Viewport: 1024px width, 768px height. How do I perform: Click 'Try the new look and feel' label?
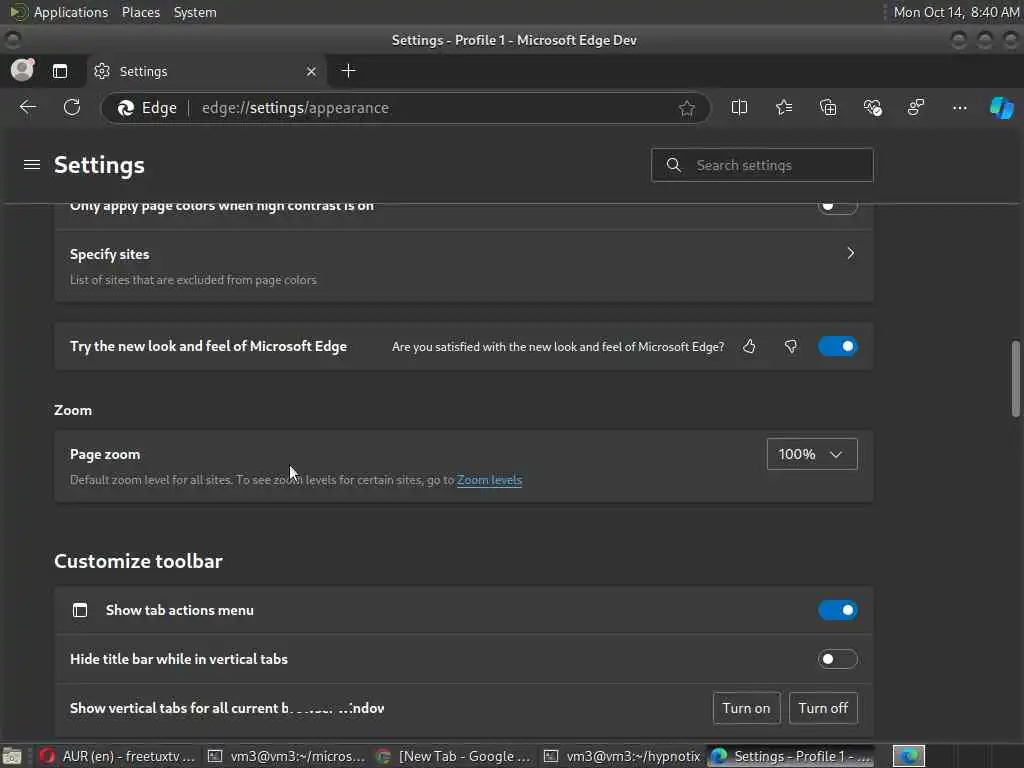pyautogui.click(x=208, y=346)
